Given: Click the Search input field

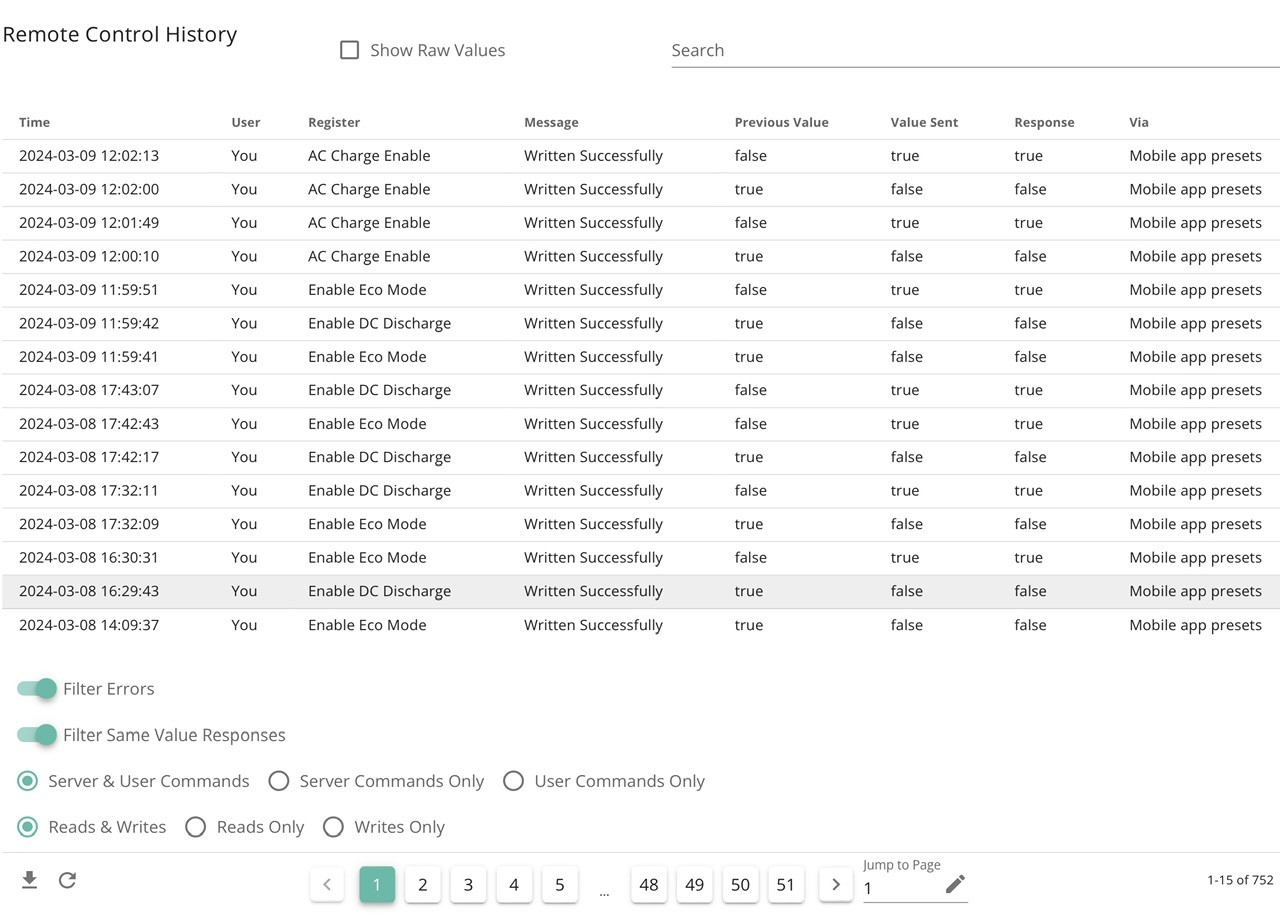Looking at the screenshot, I should click(x=975, y=50).
